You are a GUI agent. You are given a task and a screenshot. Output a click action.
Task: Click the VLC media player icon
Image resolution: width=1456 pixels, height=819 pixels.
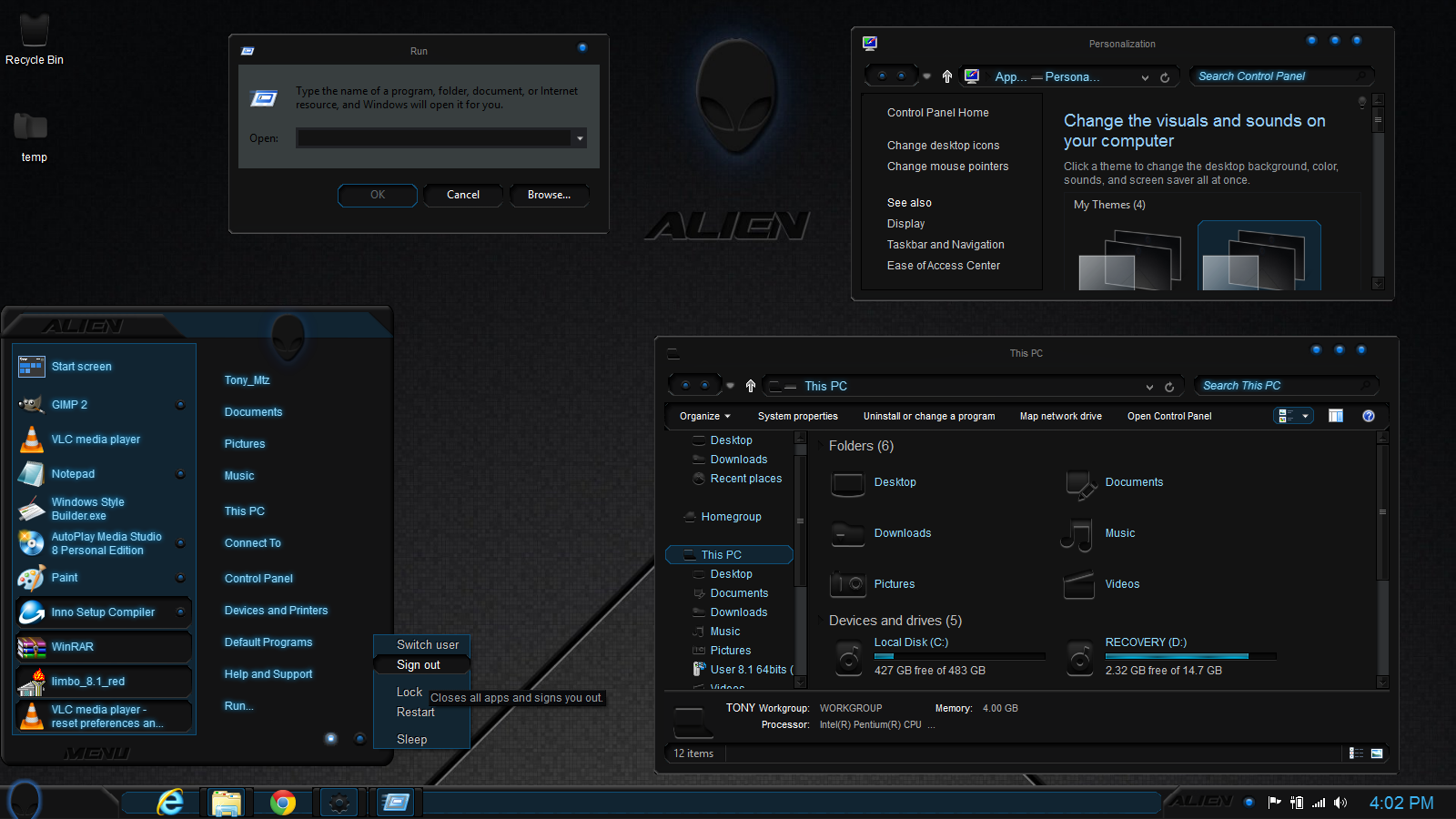coord(32,440)
